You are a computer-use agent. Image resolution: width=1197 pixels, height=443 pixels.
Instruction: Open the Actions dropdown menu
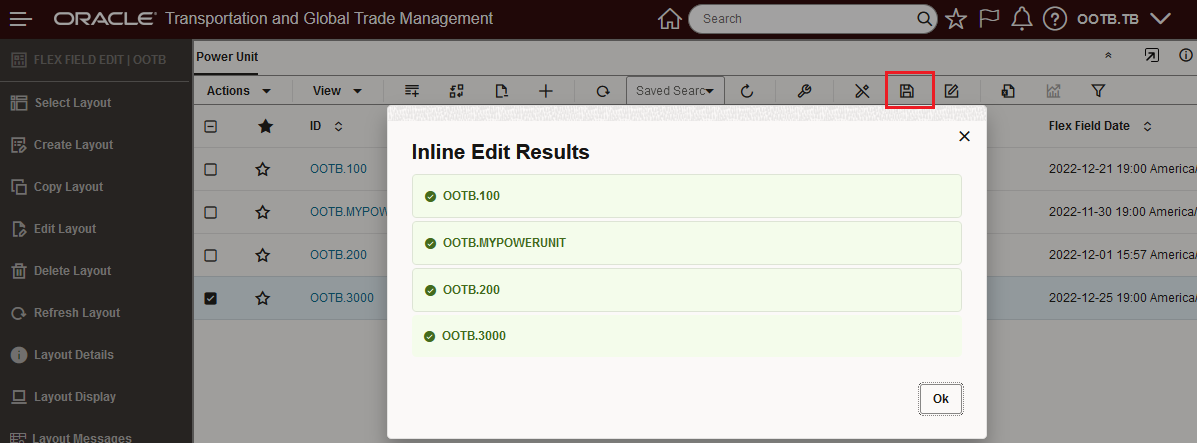(239, 91)
